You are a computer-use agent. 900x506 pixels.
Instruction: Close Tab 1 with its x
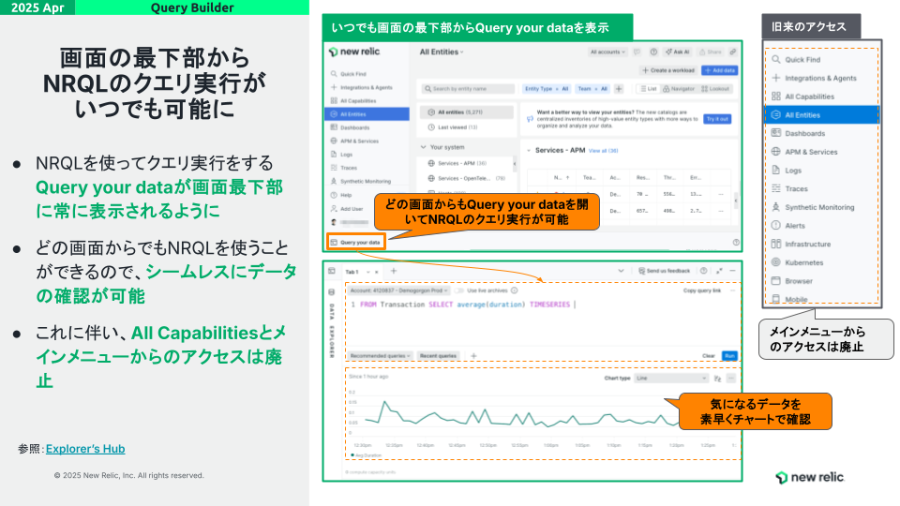[377, 271]
